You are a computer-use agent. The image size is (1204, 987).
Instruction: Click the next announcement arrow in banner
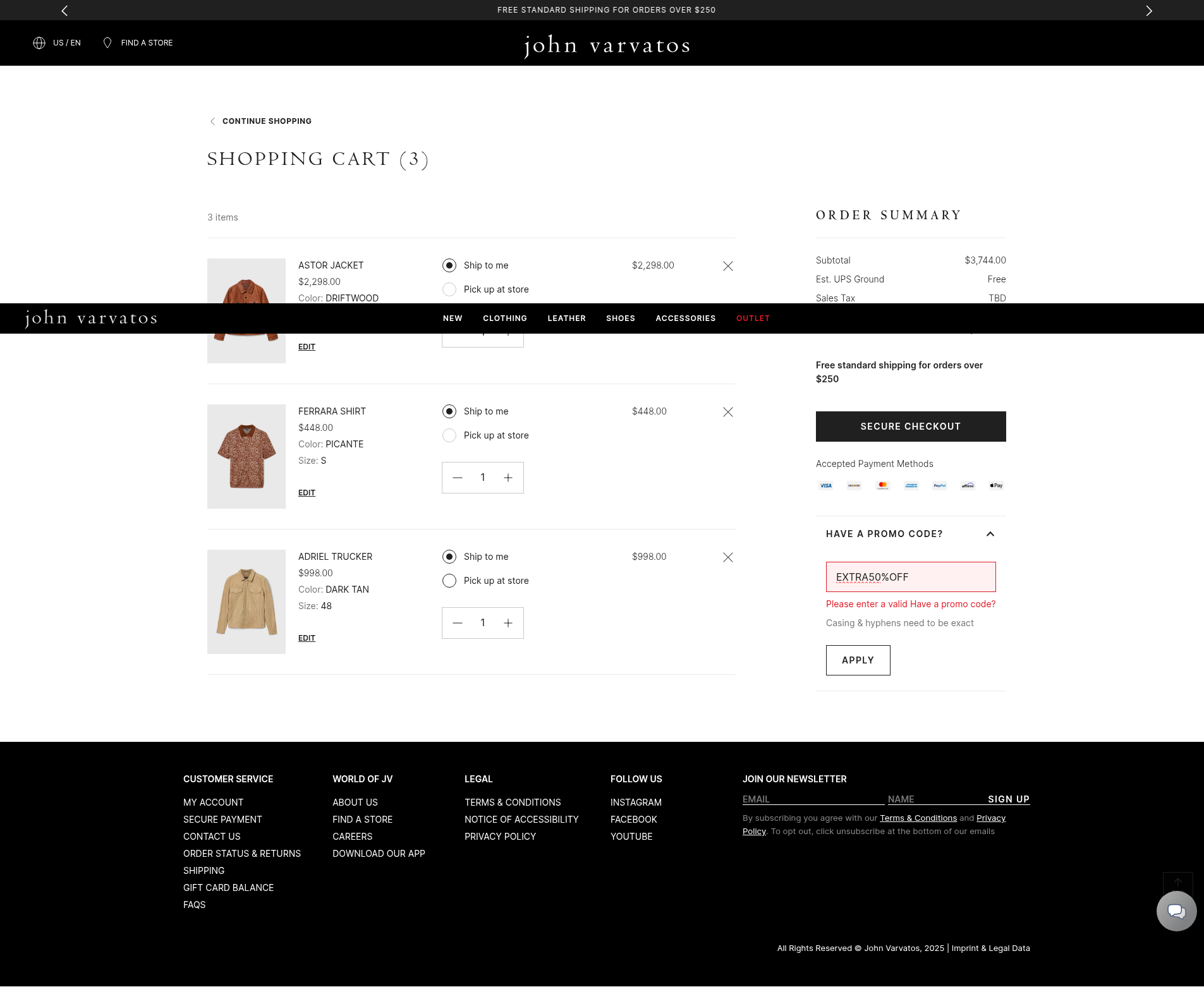coord(1149,11)
